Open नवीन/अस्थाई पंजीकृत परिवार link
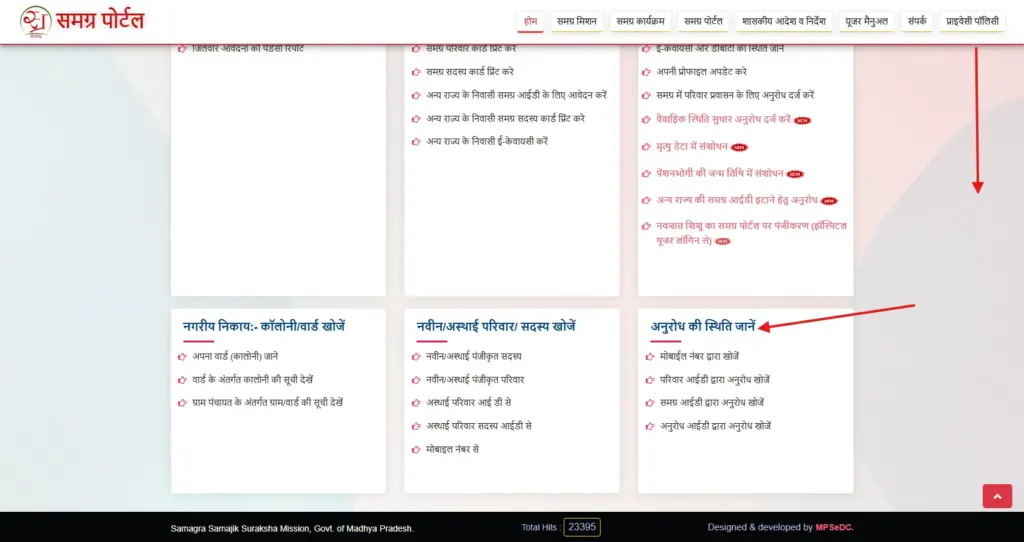Image resolution: width=1024 pixels, height=542 pixels. [x=475, y=379]
